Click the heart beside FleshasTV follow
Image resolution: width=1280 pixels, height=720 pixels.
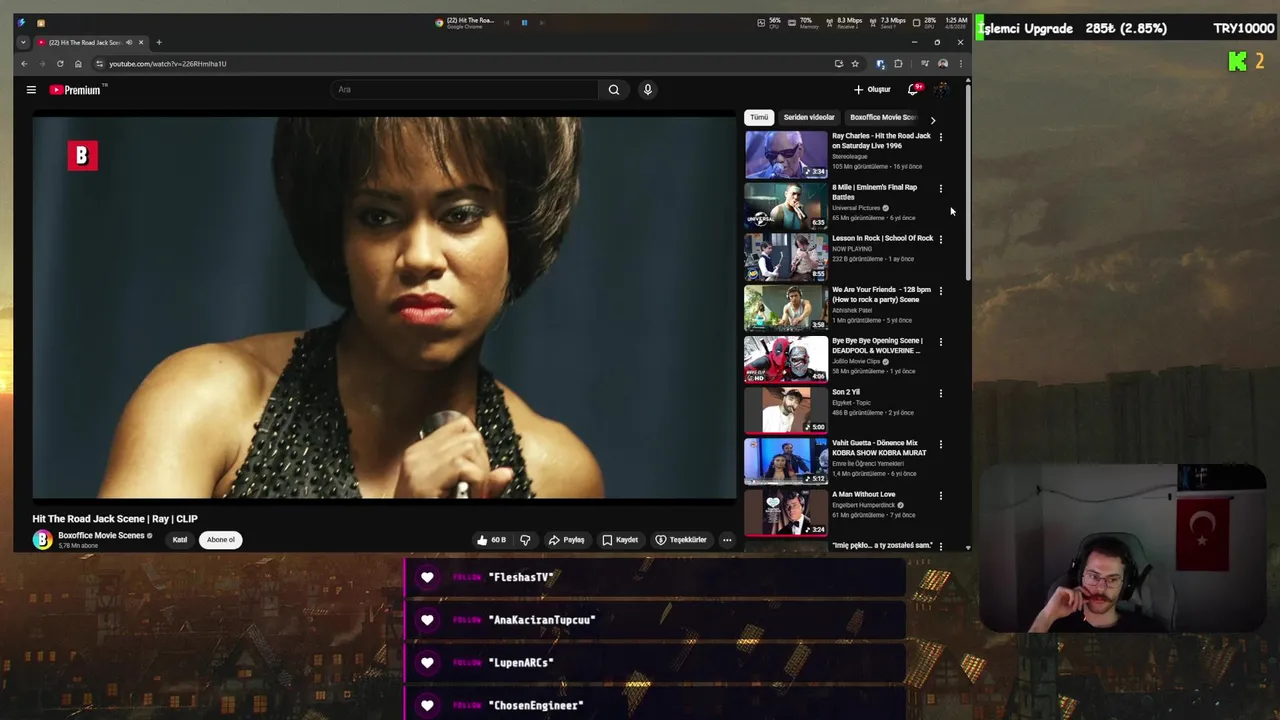[x=427, y=577]
